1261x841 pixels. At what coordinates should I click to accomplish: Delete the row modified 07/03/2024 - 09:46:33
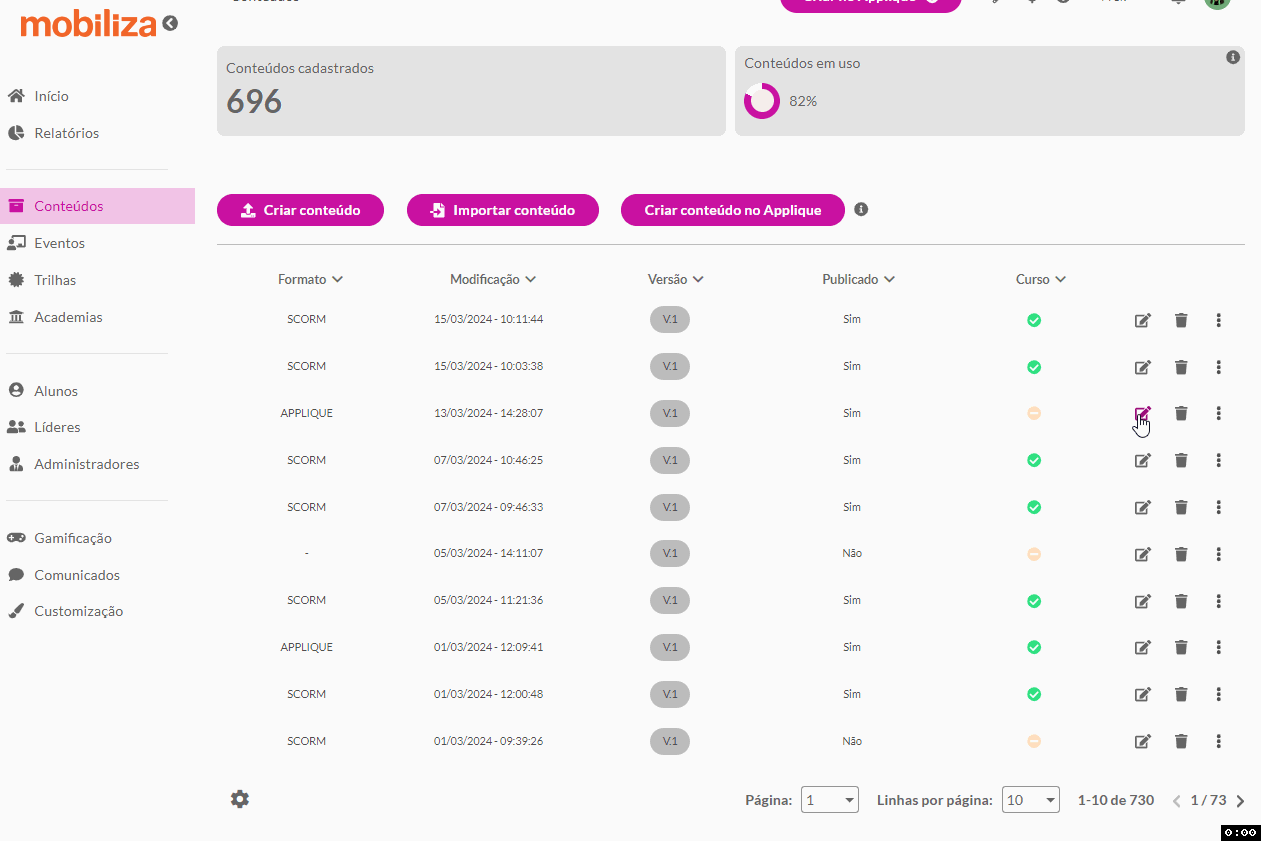[1181, 507]
